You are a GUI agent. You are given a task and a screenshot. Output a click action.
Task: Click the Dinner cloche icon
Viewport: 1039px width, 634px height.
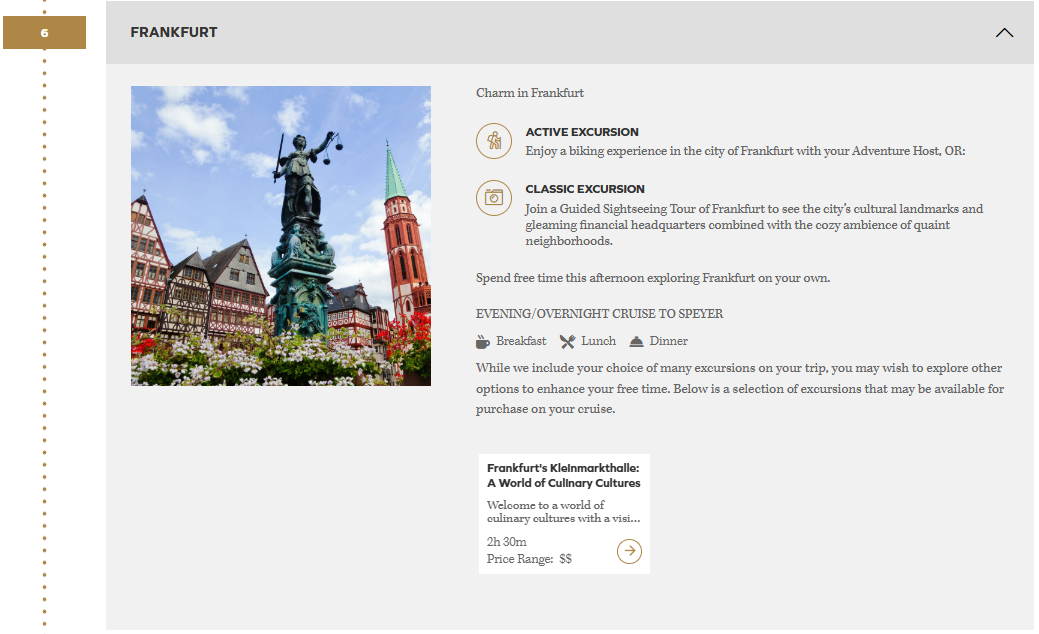pyautogui.click(x=636, y=342)
